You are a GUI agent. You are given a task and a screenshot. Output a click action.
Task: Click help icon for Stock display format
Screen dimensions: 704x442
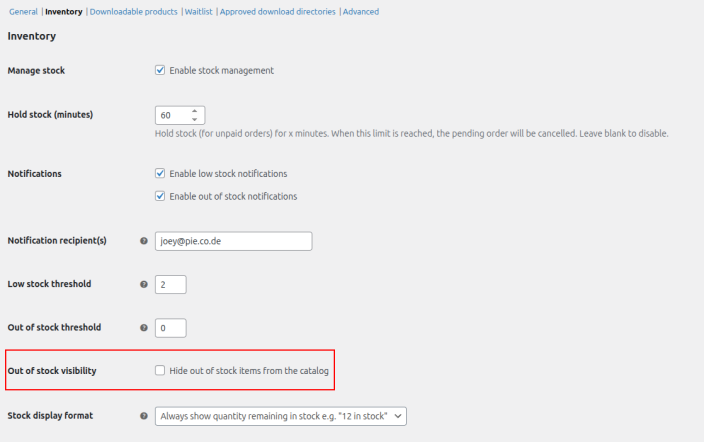[x=144, y=415]
